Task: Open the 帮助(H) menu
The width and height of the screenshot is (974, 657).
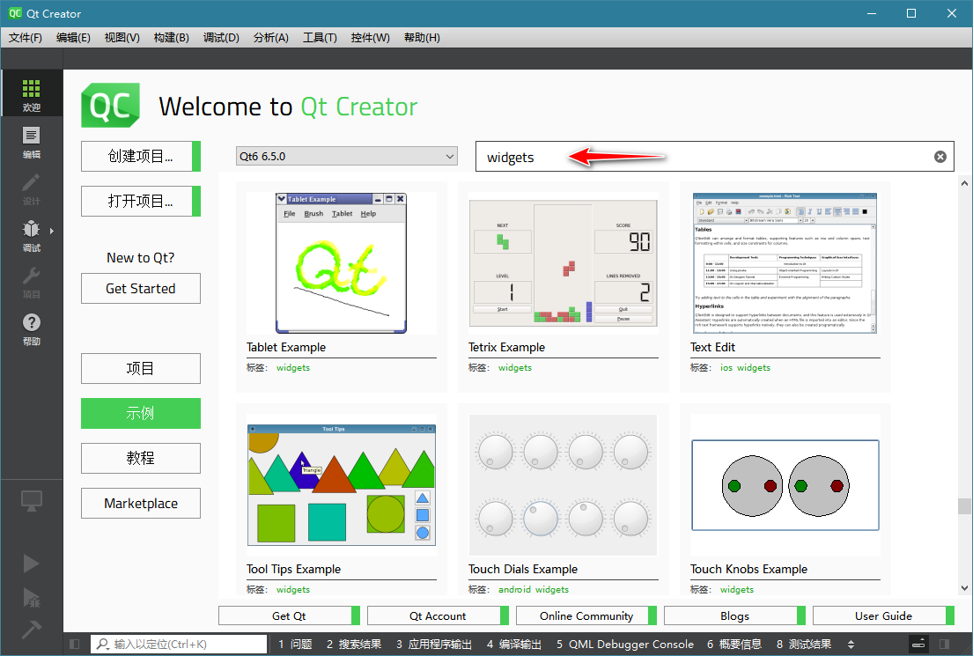Action: 422,37
